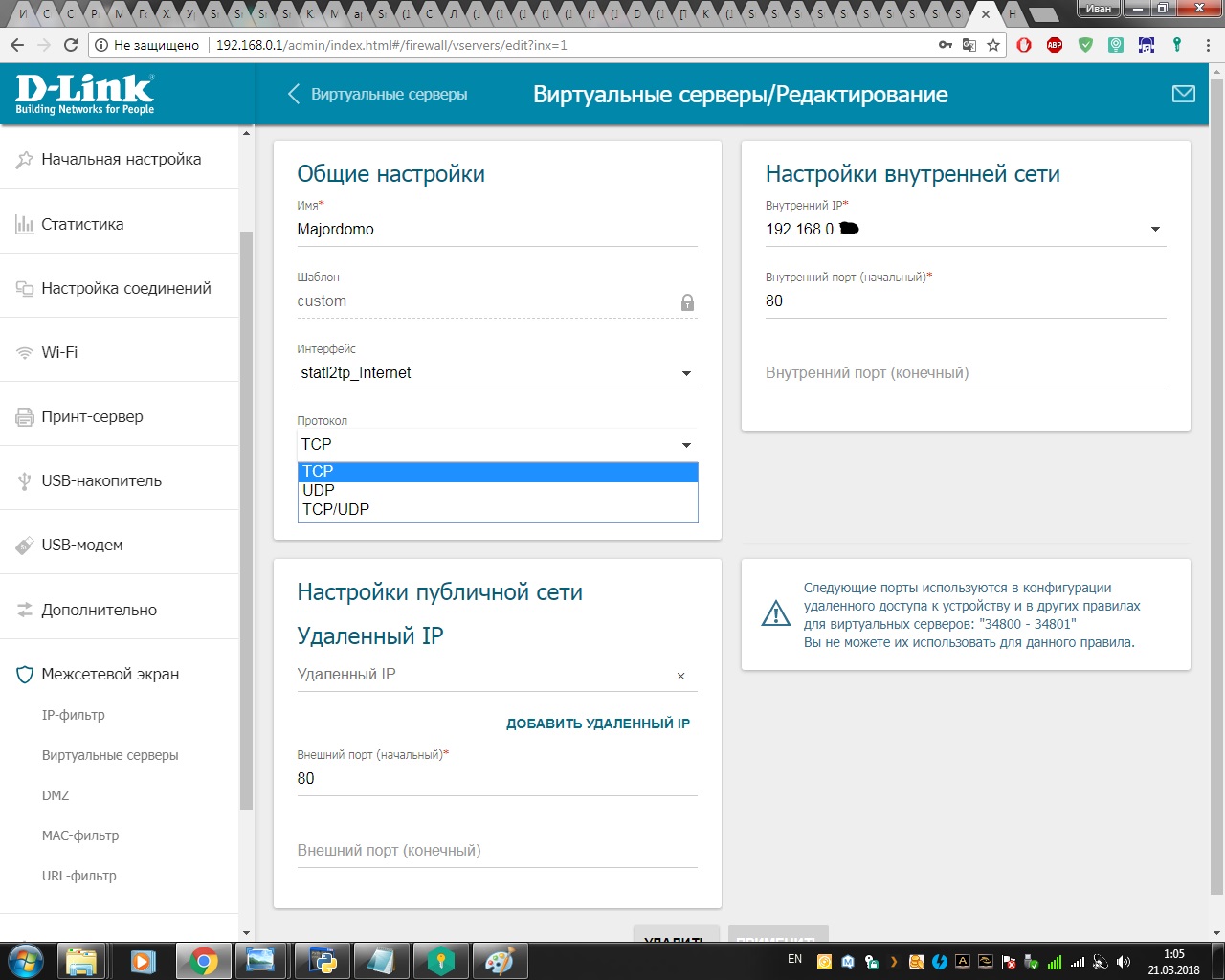The height and width of the screenshot is (980, 1225).
Task: Open DMZ submenu item
Action: coord(56,795)
